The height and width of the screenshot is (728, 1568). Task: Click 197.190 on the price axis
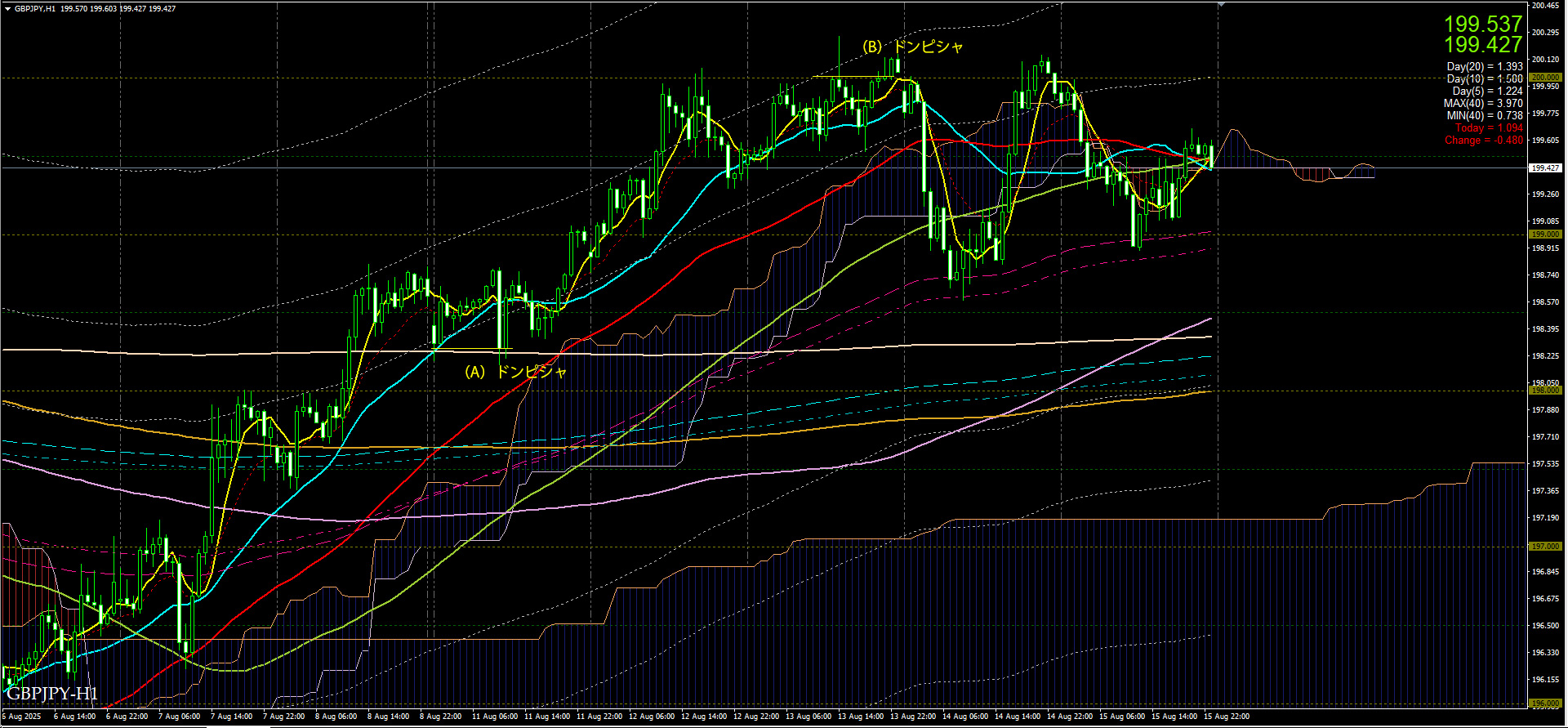tap(1545, 518)
